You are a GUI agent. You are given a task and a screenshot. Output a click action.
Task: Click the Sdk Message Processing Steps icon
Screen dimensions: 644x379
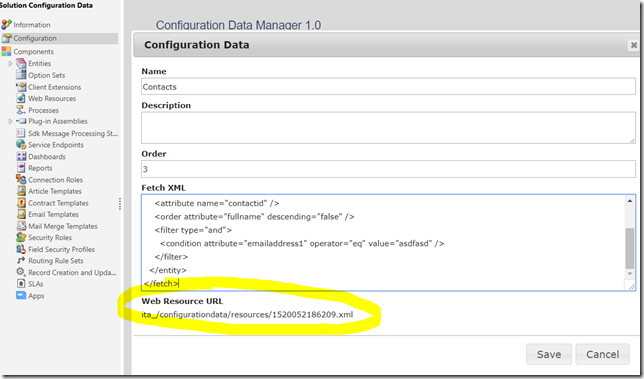[x=21, y=133]
